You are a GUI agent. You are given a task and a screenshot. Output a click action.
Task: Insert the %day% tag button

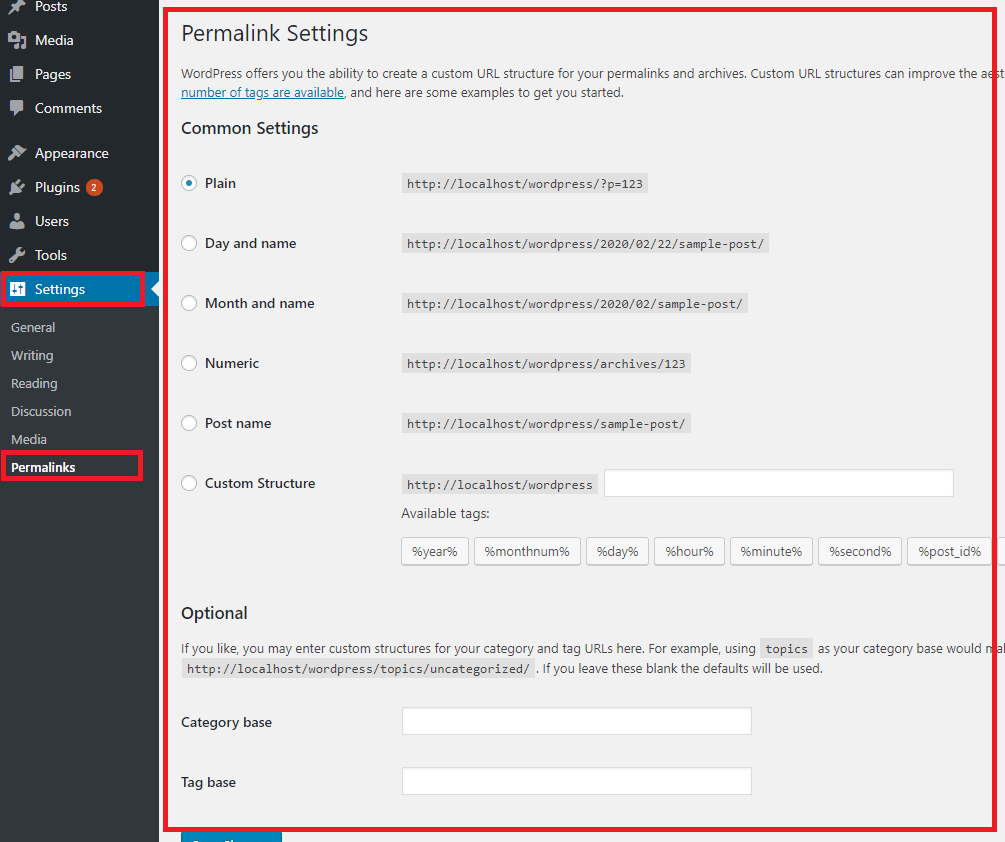tap(617, 552)
